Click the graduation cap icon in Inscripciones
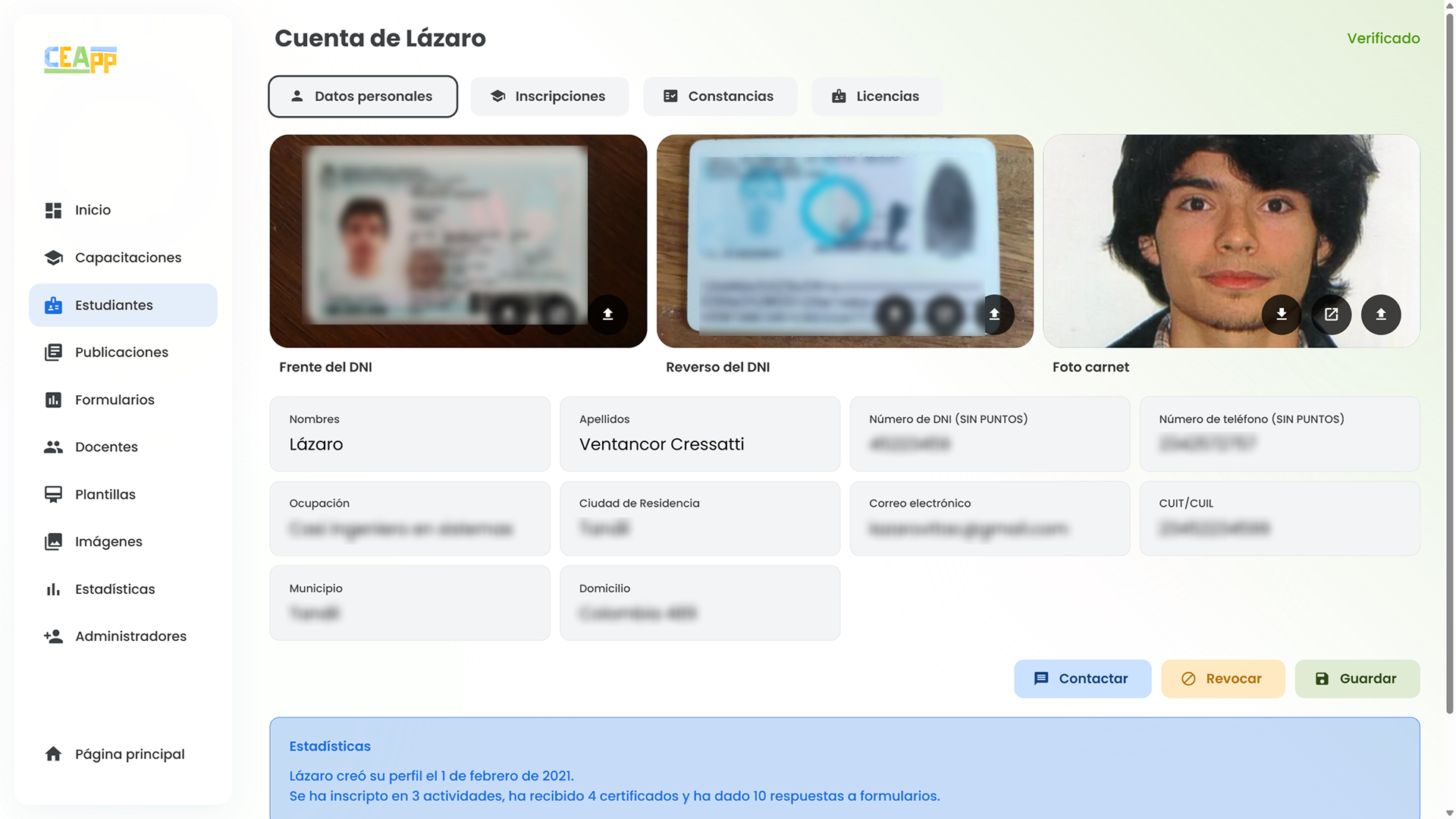Screen dimensions: 1456x819 point(498,96)
